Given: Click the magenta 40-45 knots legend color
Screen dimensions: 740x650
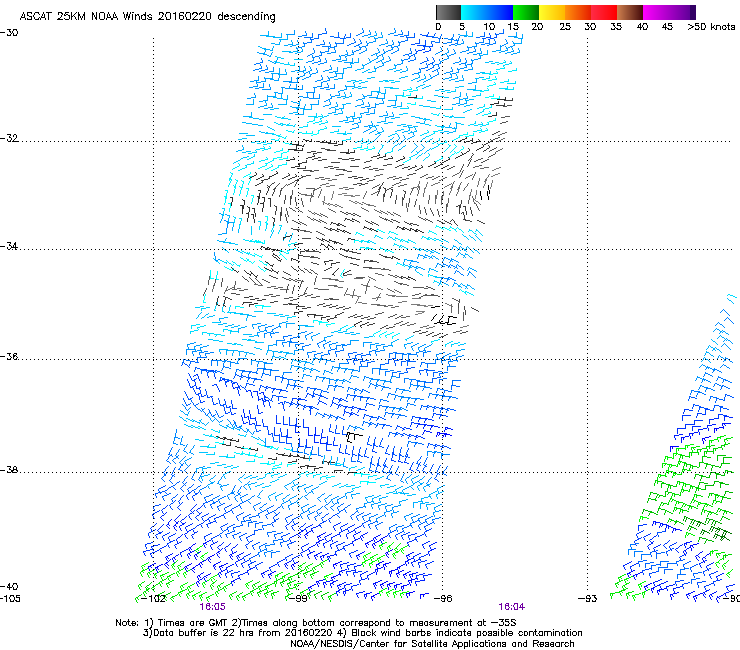Looking at the screenshot, I should point(656,12).
